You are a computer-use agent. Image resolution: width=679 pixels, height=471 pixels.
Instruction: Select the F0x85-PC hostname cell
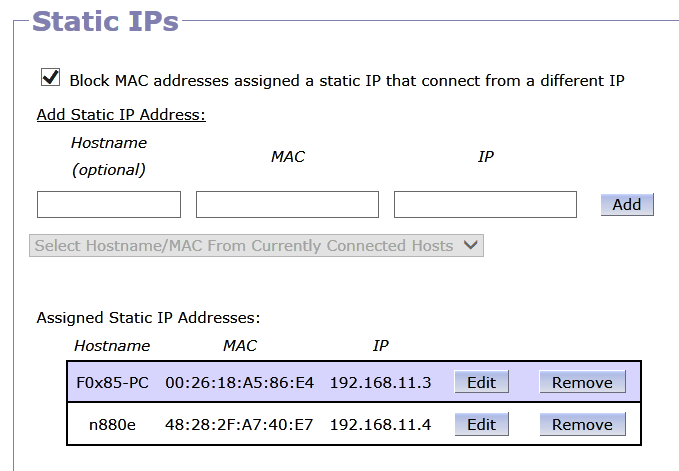click(x=112, y=383)
